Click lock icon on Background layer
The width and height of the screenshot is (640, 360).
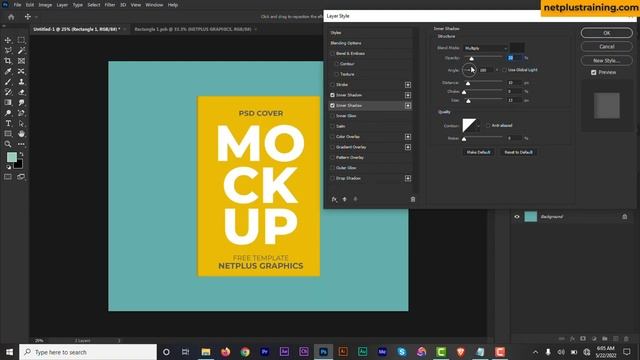[x=624, y=217]
